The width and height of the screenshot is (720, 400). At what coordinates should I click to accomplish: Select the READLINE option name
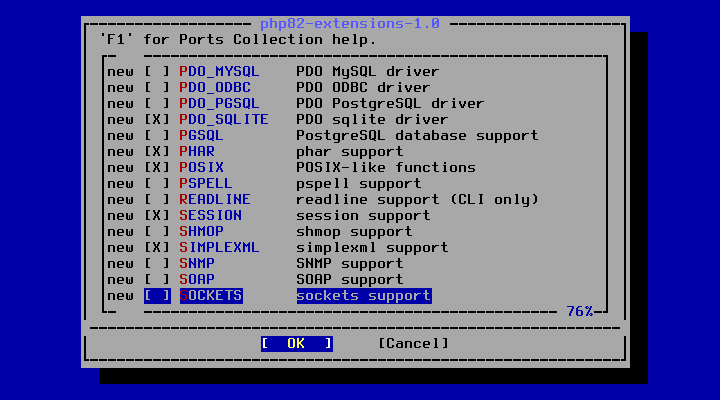[x=215, y=200]
